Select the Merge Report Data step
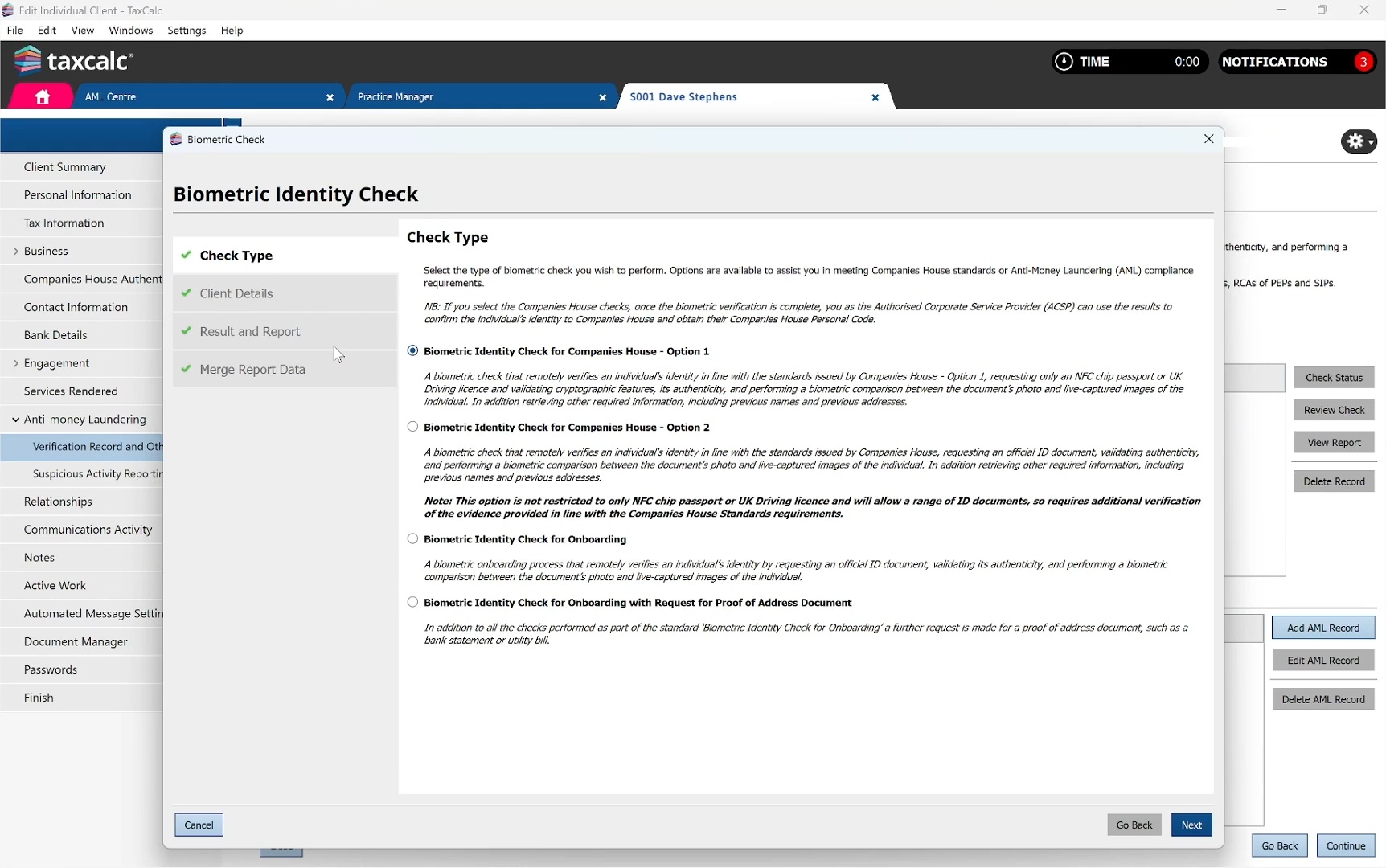This screenshot has width=1386, height=868. [x=285, y=370]
